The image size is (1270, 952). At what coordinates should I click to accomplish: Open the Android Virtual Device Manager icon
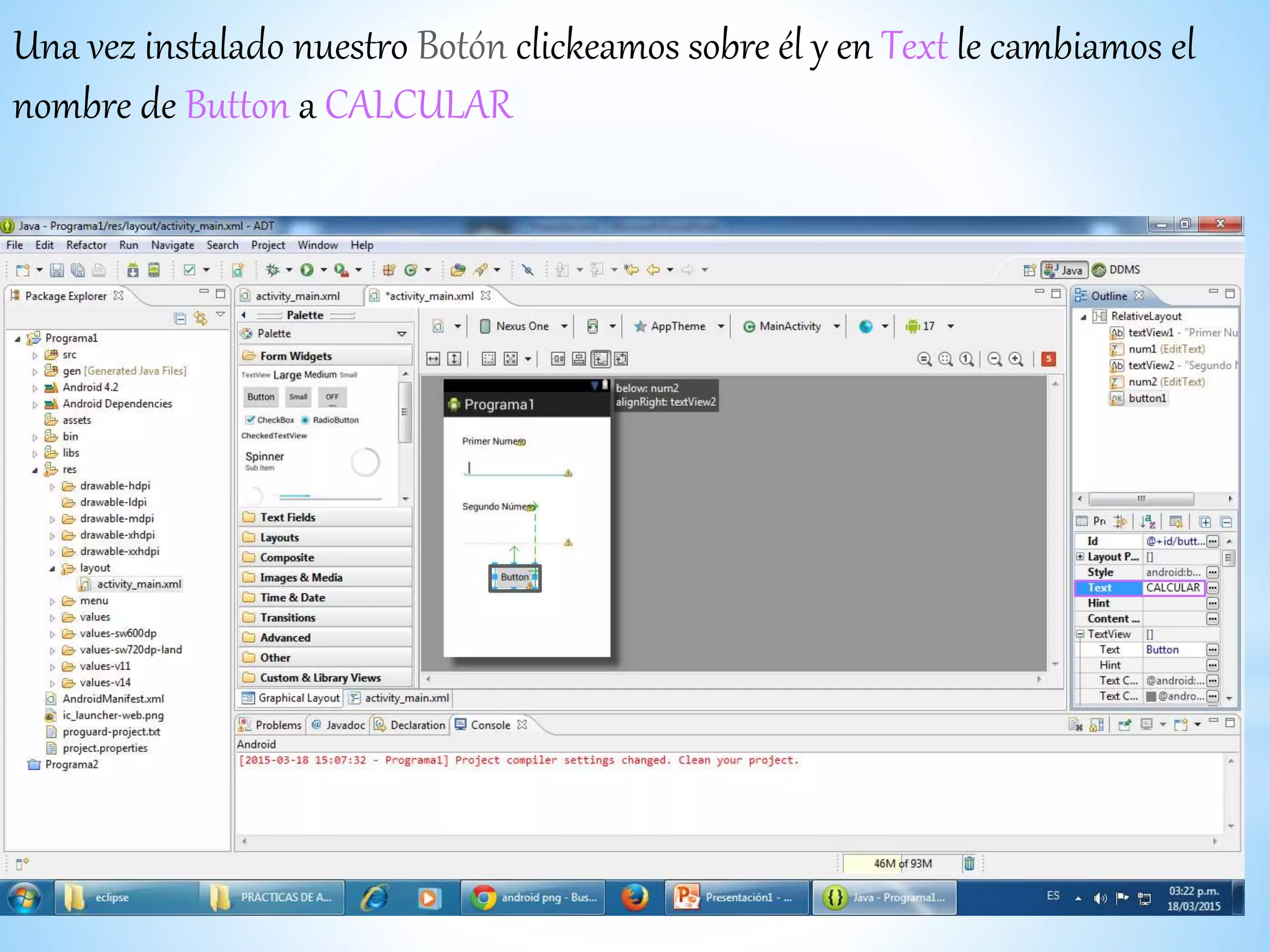[x=154, y=270]
